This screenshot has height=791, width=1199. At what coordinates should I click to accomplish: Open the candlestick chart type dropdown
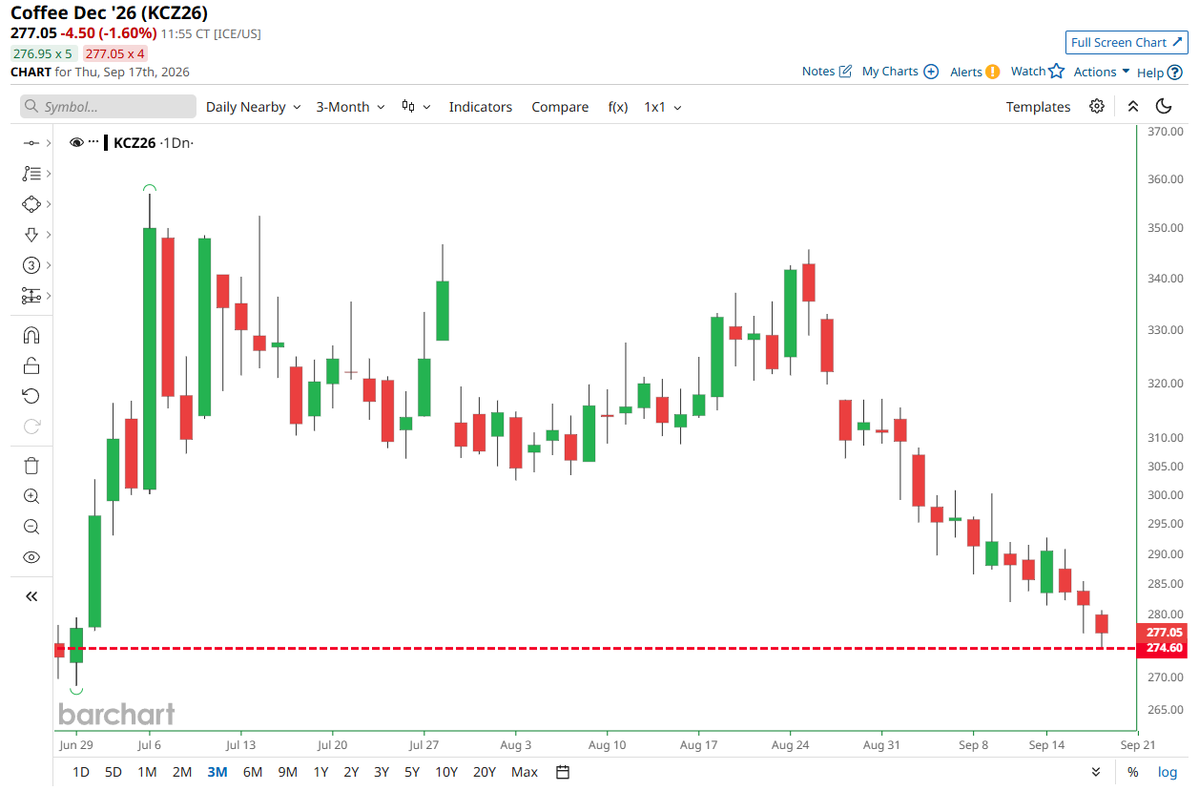416,107
